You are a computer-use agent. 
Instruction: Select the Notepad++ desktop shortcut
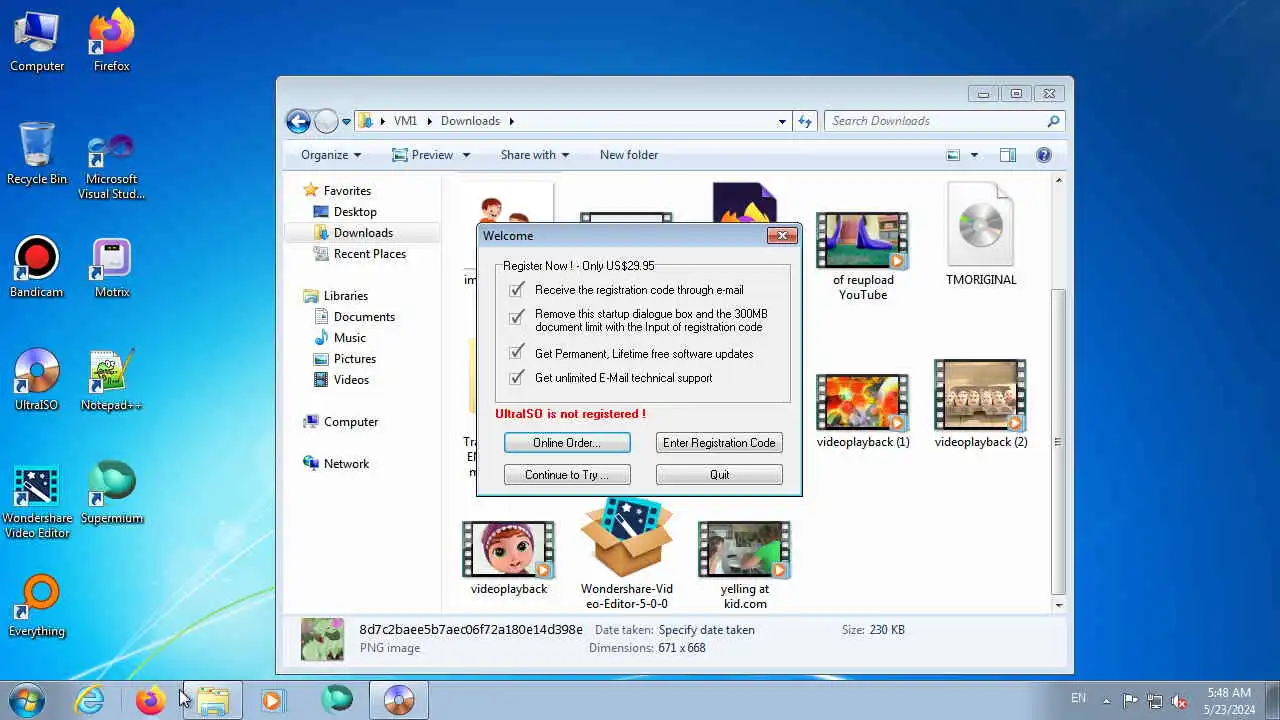[x=112, y=380]
